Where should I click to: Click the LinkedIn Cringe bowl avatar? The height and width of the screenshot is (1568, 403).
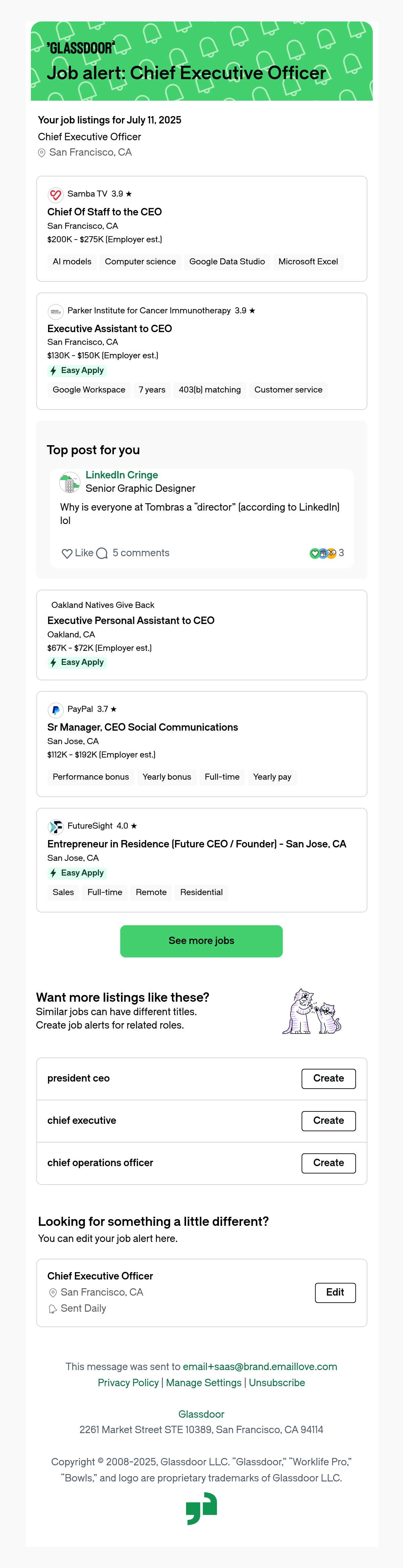[x=70, y=482]
